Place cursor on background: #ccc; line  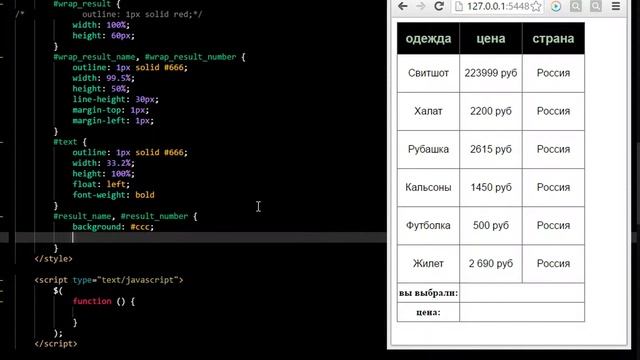[113, 227]
